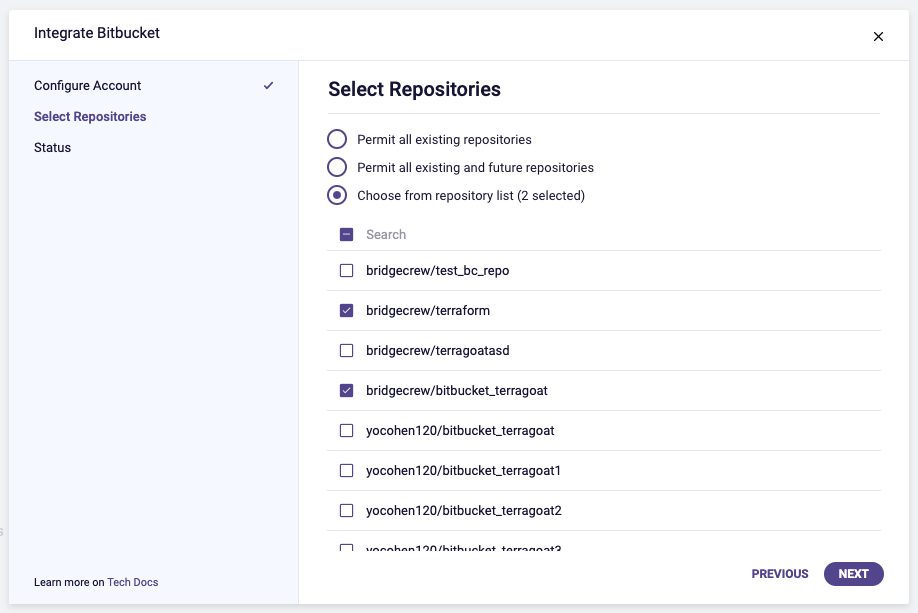The height and width of the screenshot is (613, 918).
Task: Go to Configure Account step
Action: coord(88,86)
